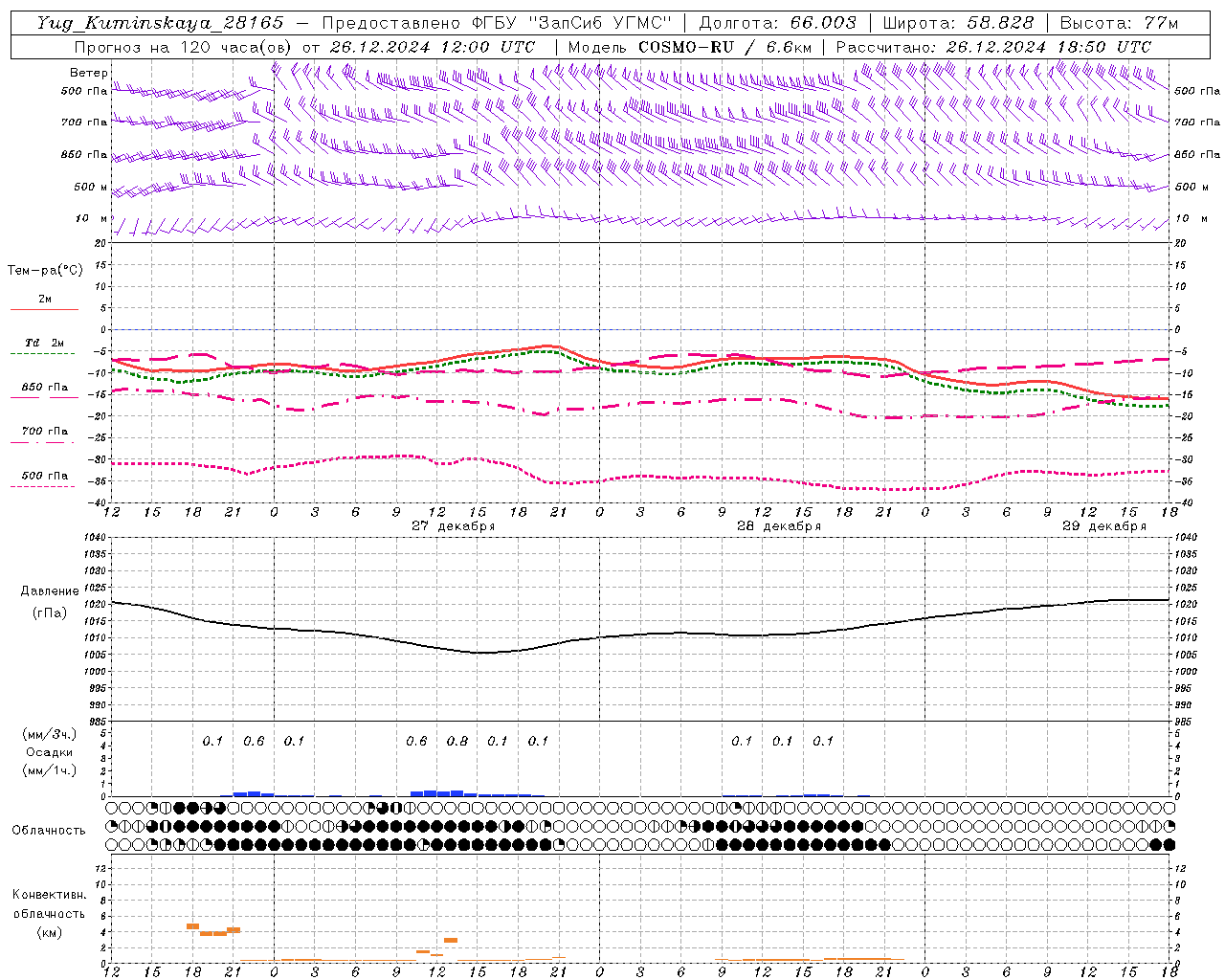1225x980 pixels.
Task: Click the Осадки precipitation label
Action: pos(50,752)
